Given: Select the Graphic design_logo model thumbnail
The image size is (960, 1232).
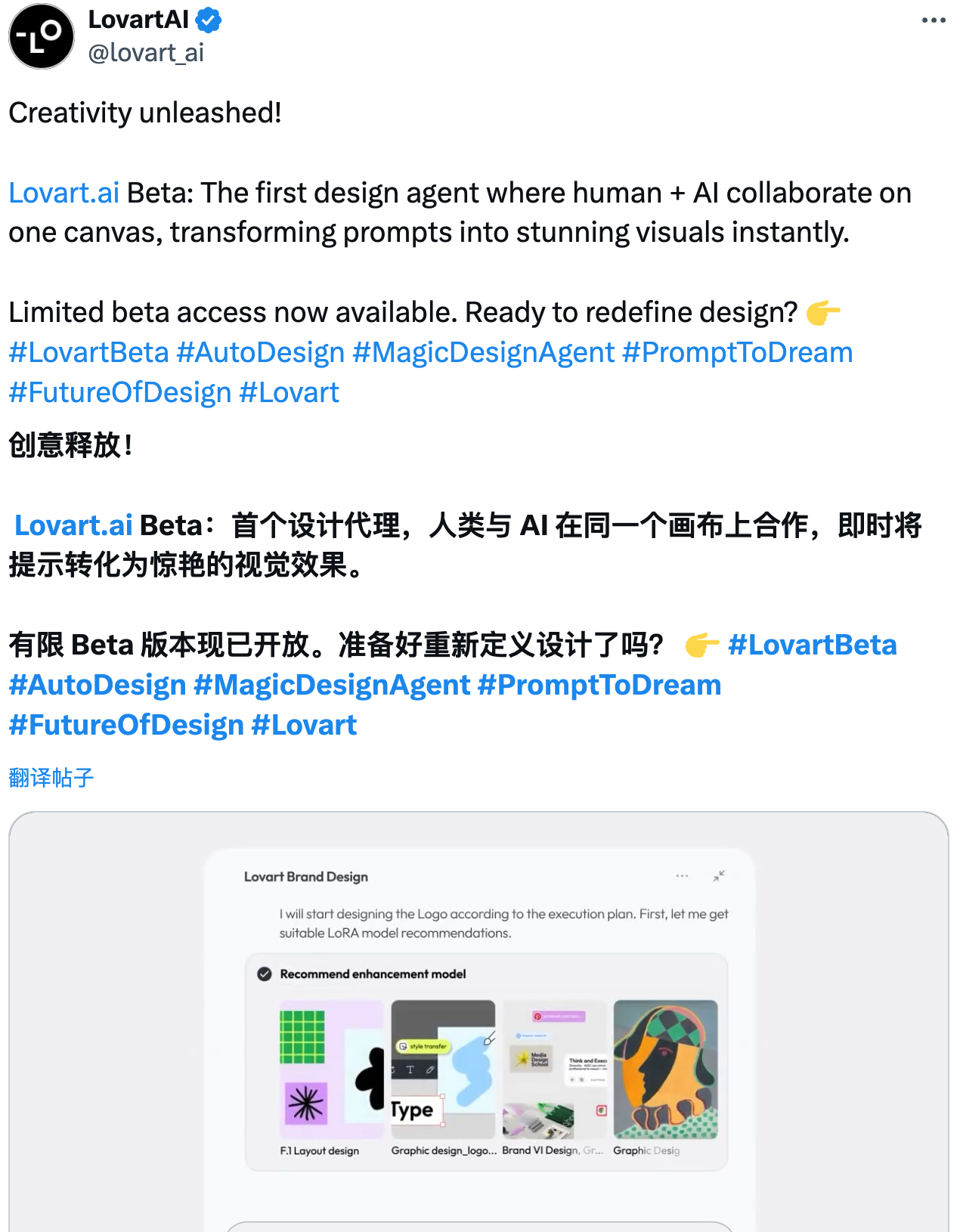Looking at the screenshot, I should pos(443,1069).
